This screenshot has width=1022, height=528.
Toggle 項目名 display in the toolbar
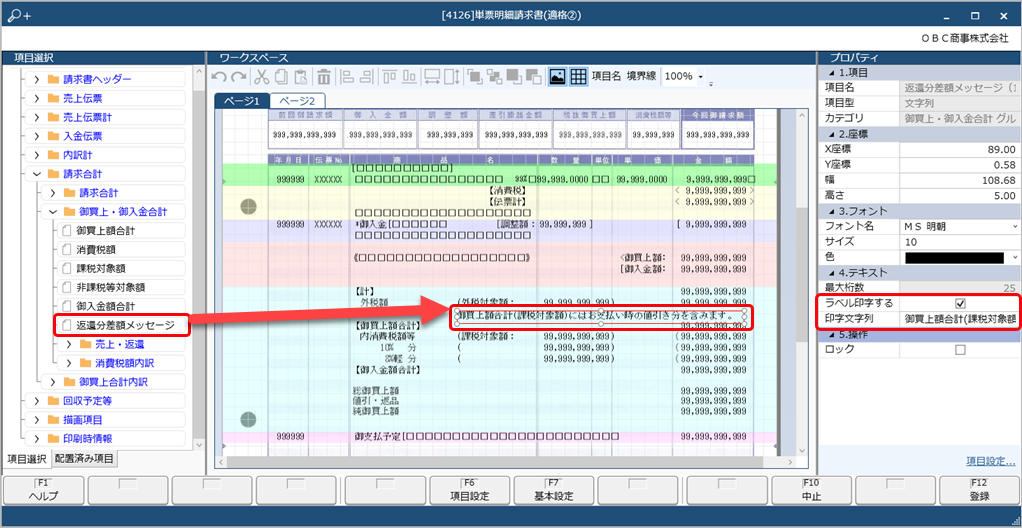click(607, 76)
